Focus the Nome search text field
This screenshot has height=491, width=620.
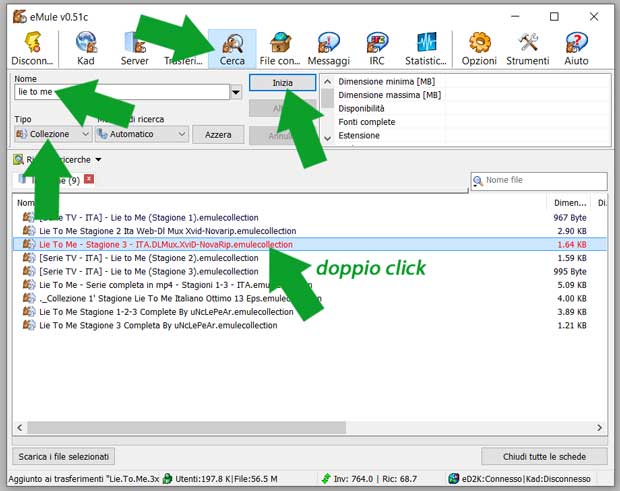[x=122, y=92]
